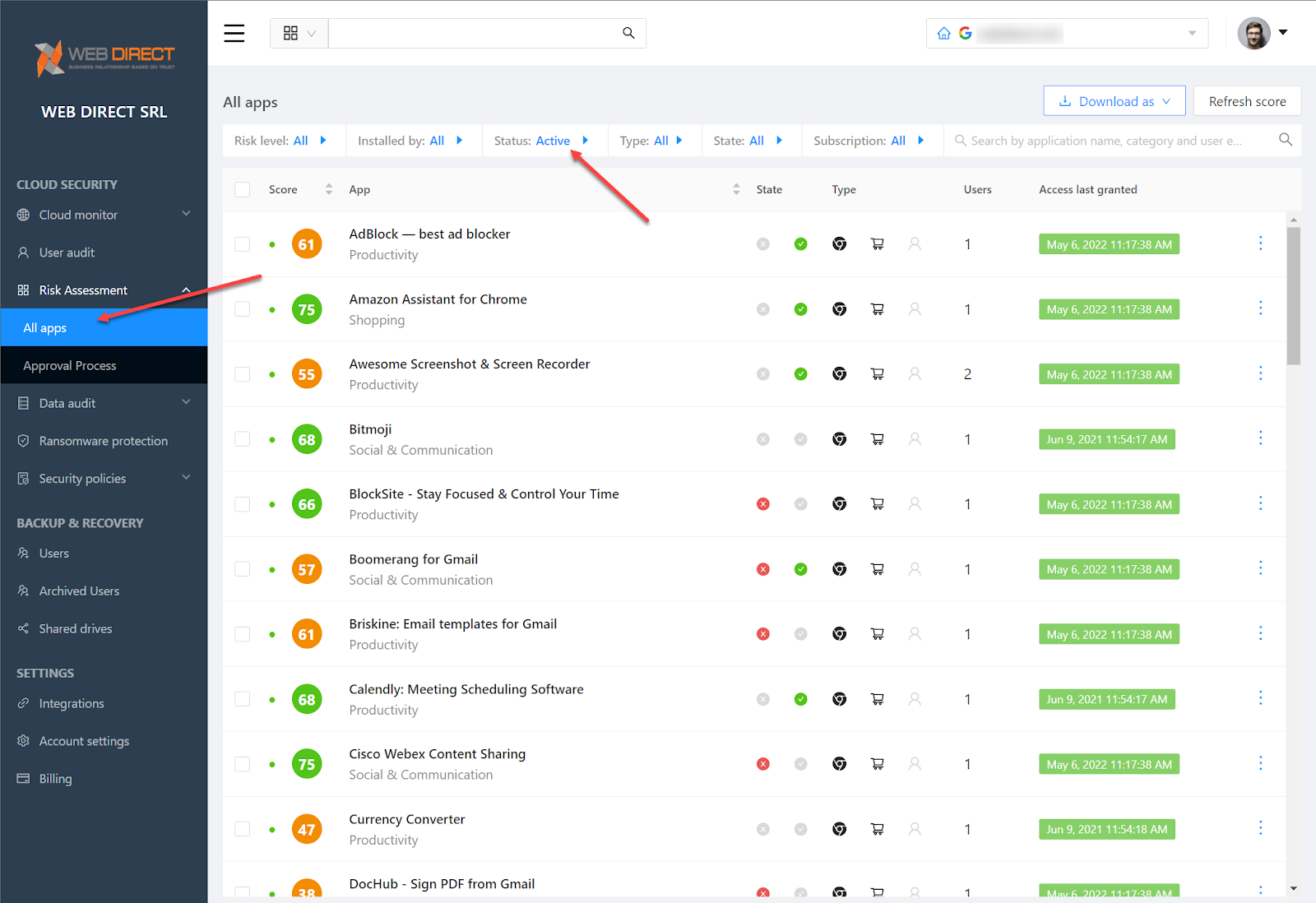1316x903 pixels.
Task: Click the Refresh score button
Action: (1247, 100)
